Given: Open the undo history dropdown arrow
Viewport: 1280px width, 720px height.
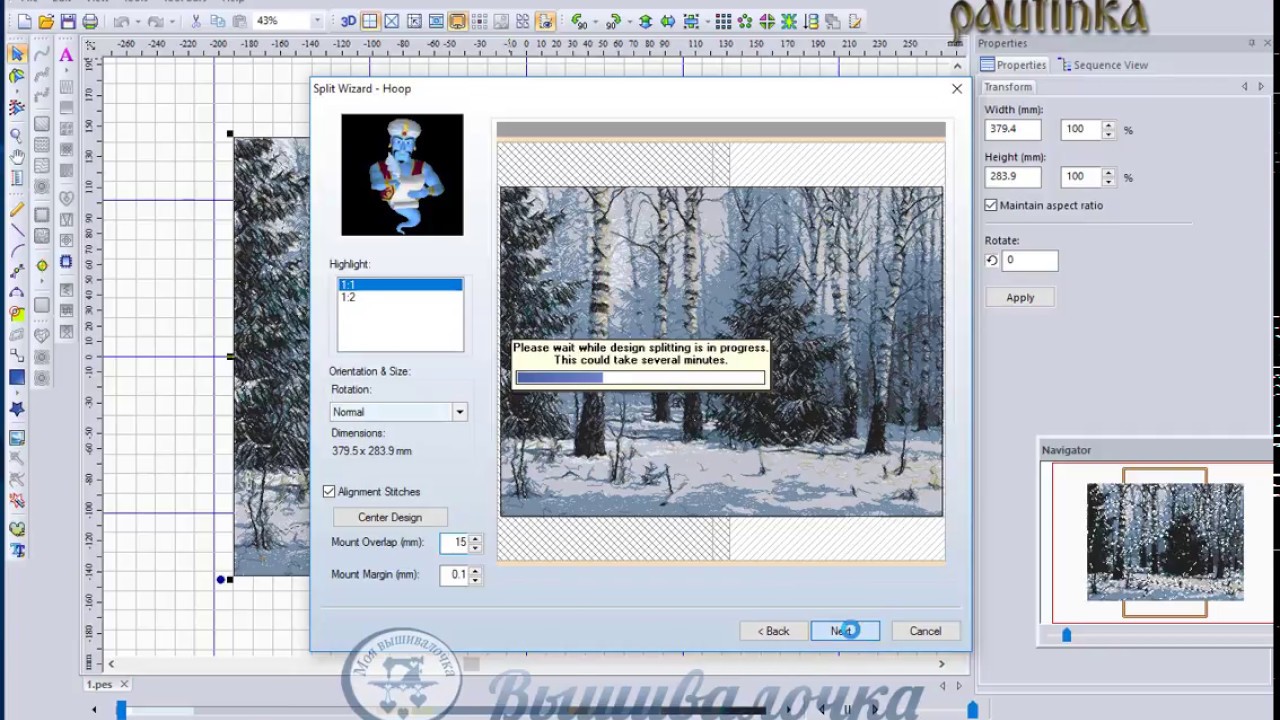Looking at the screenshot, I should [136, 21].
